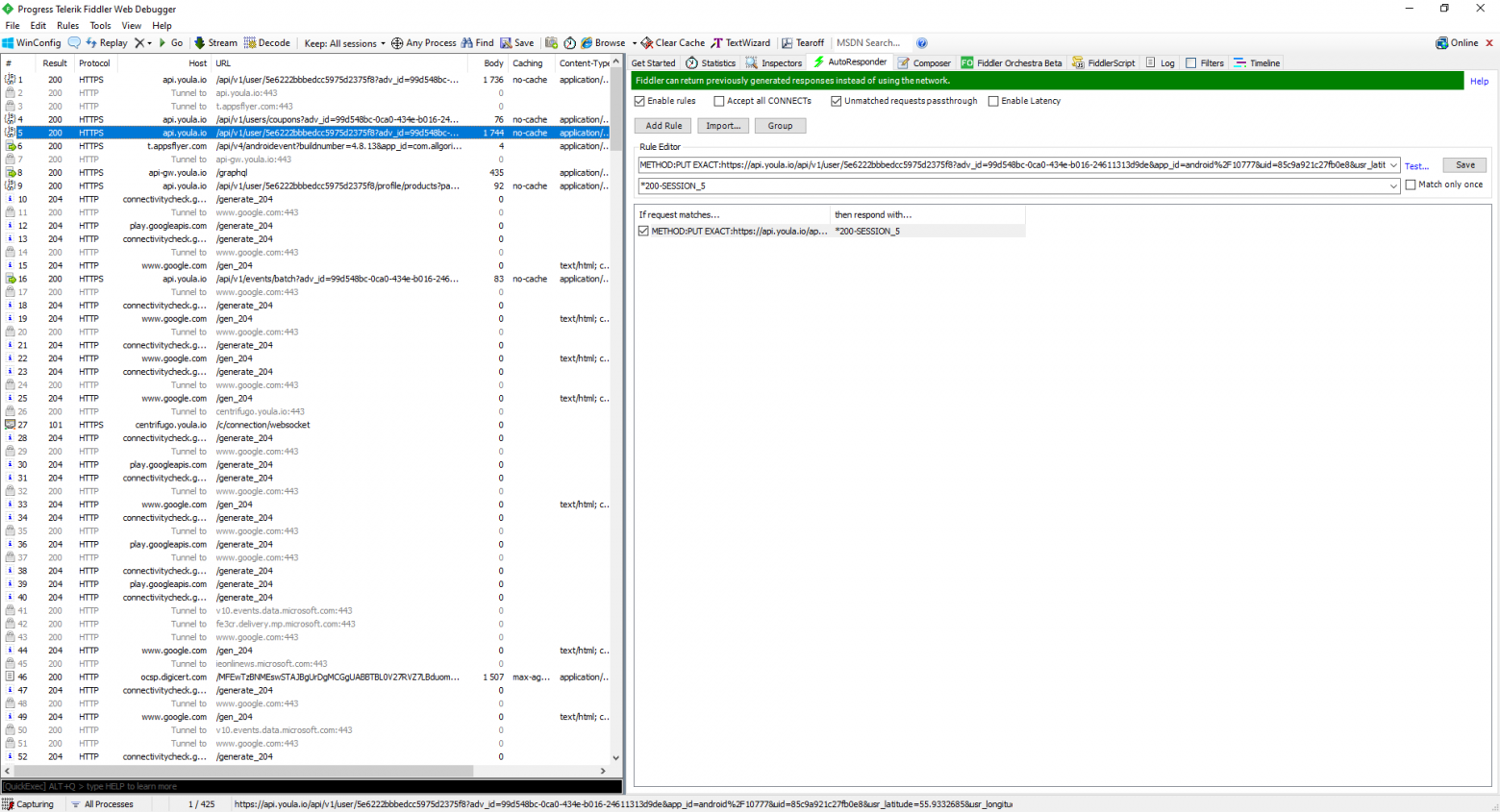1500x812 pixels.
Task: Expand the rule match URL combo box
Action: pos(1393,165)
